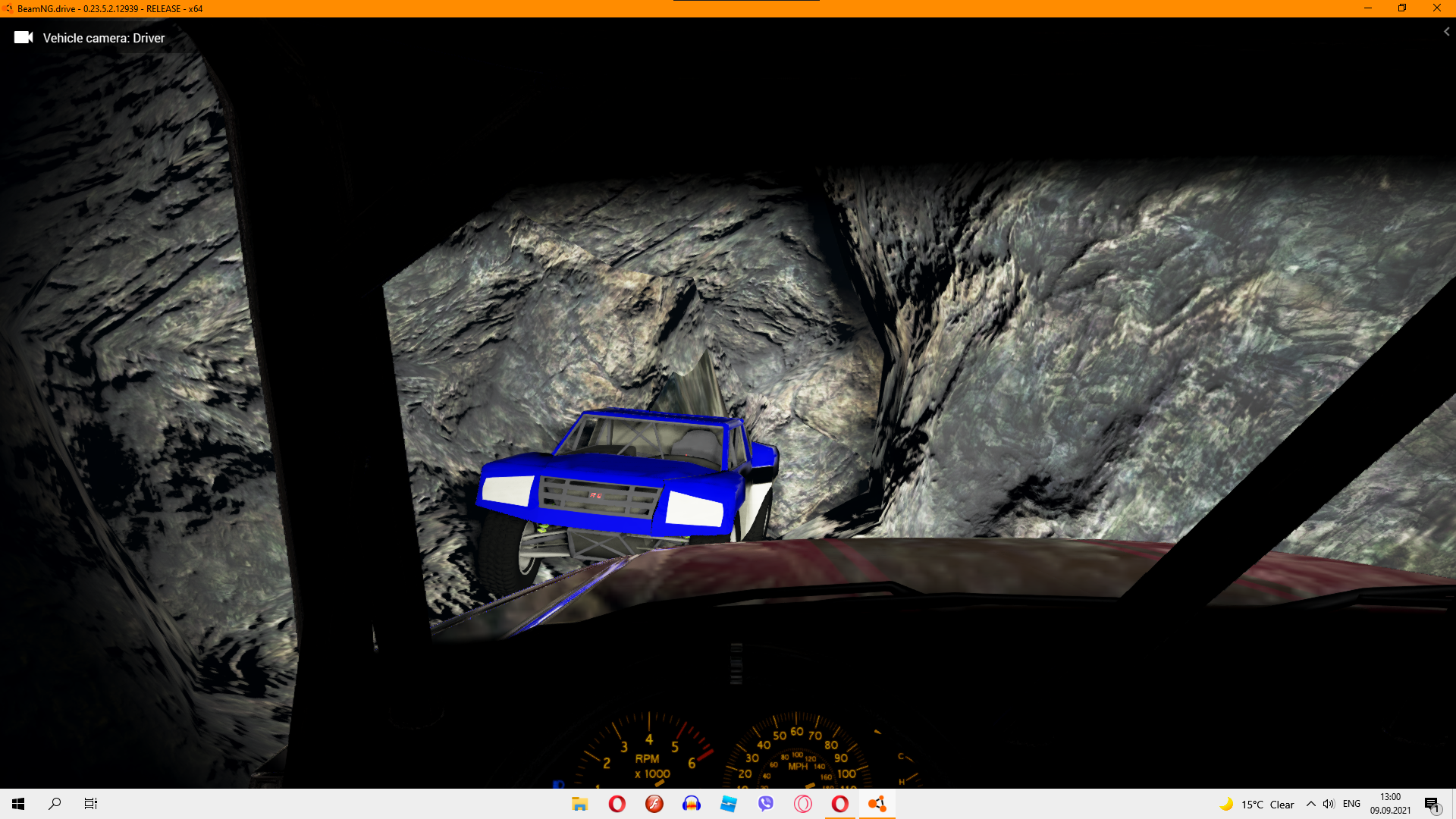The width and height of the screenshot is (1456, 819).
Task: Open the 15°C Clear weather widget
Action: tap(1257, 805)
